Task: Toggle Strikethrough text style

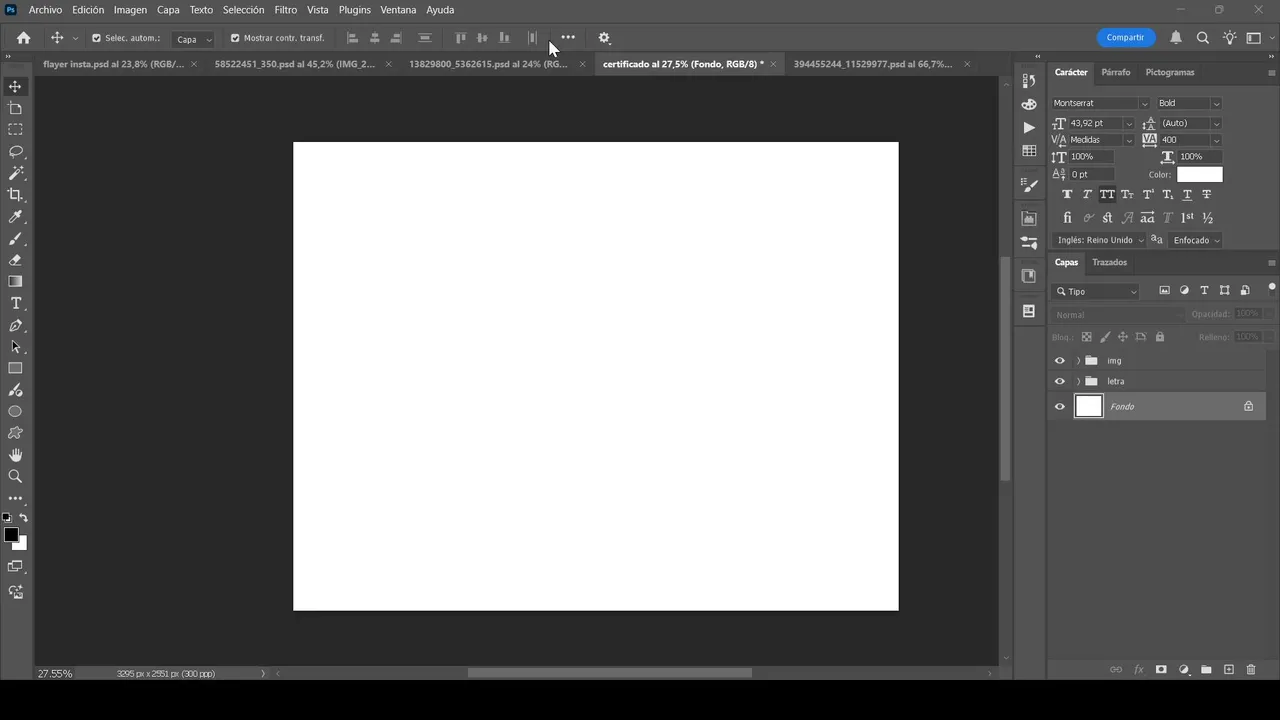Action: pos(1207,195)
